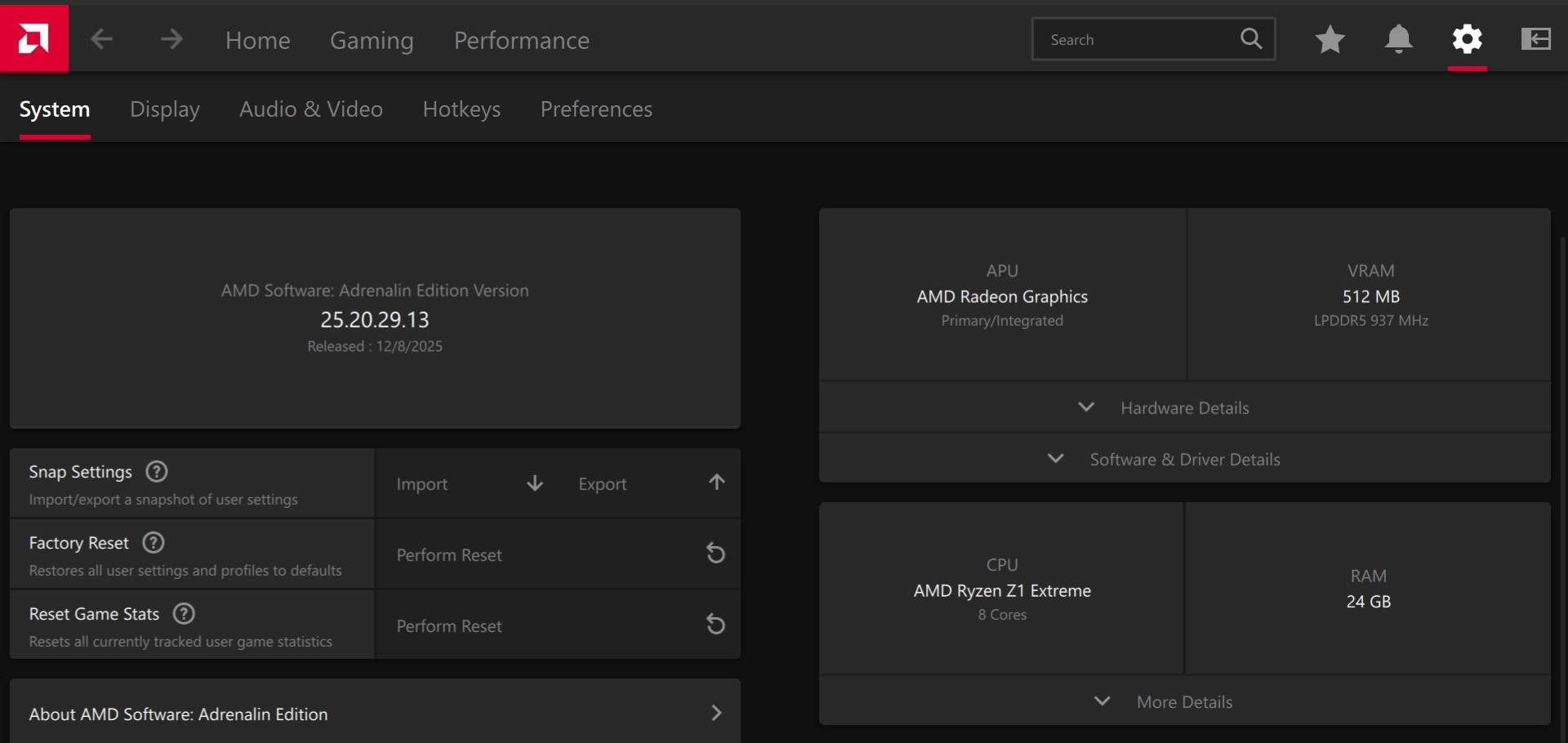Open the Performance menu

point(522,40)
